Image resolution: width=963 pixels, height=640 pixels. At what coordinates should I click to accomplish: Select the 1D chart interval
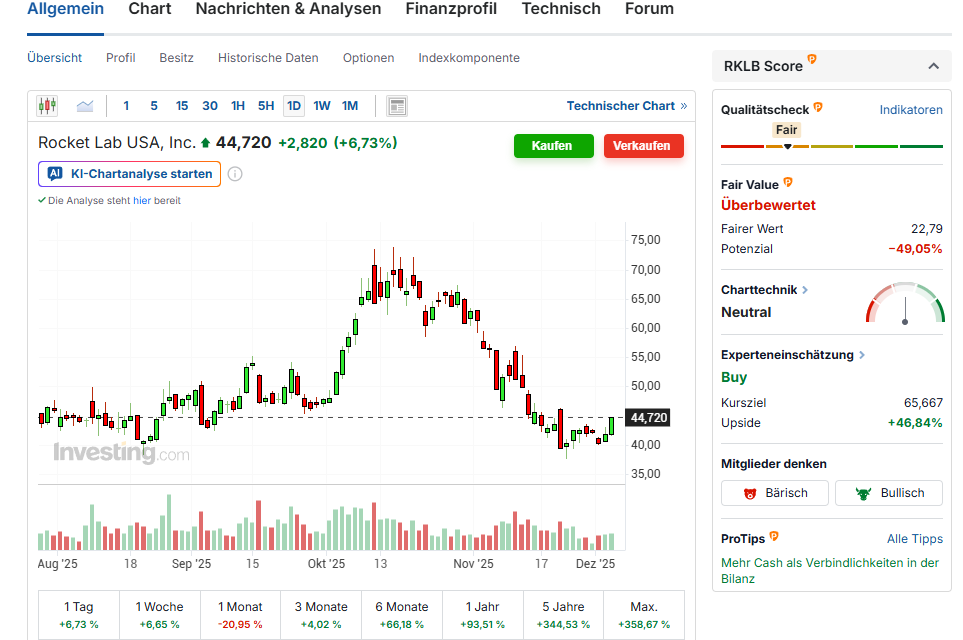293,106
